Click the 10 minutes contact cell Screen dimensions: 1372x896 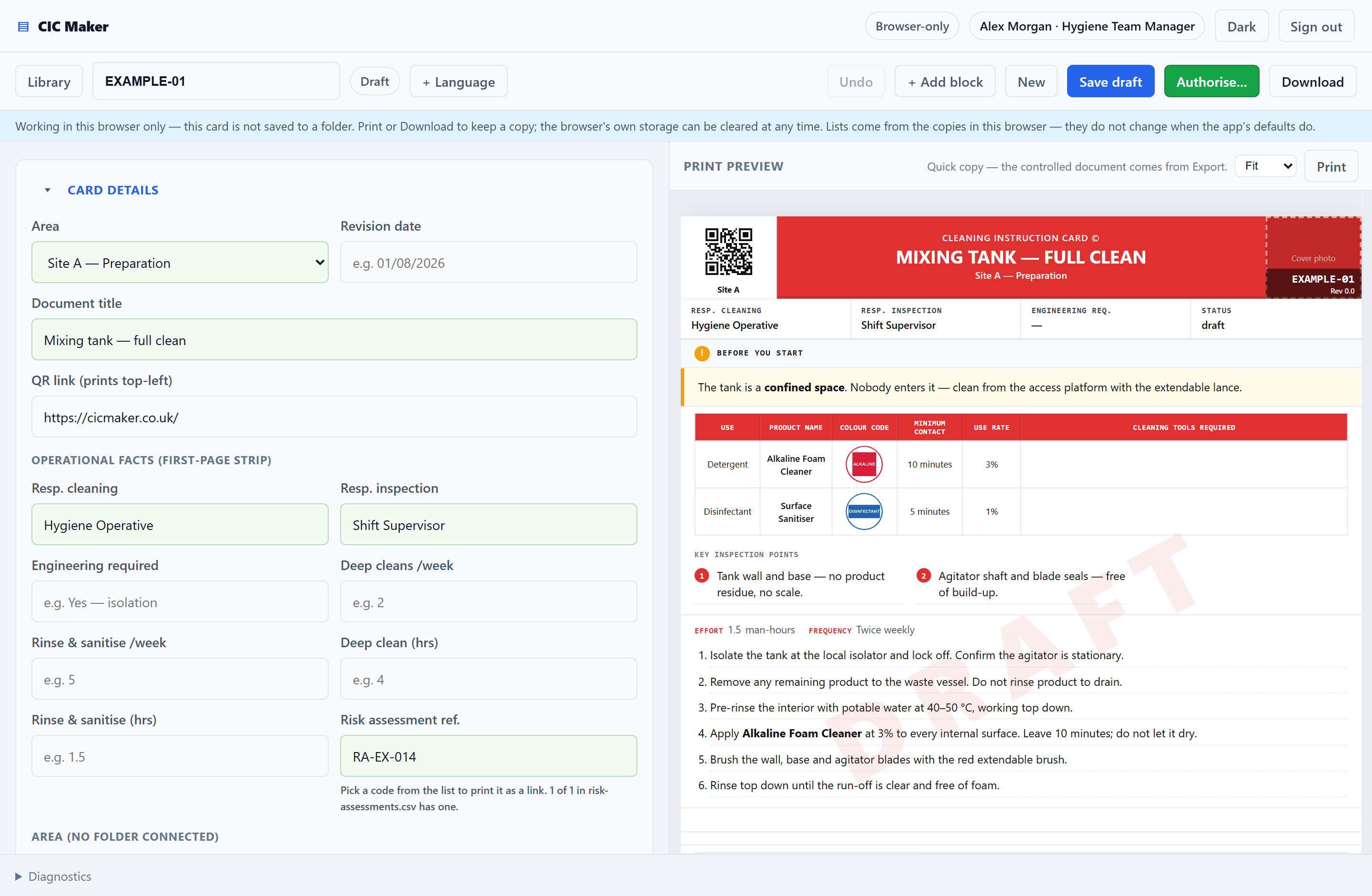tap(929, 465)
